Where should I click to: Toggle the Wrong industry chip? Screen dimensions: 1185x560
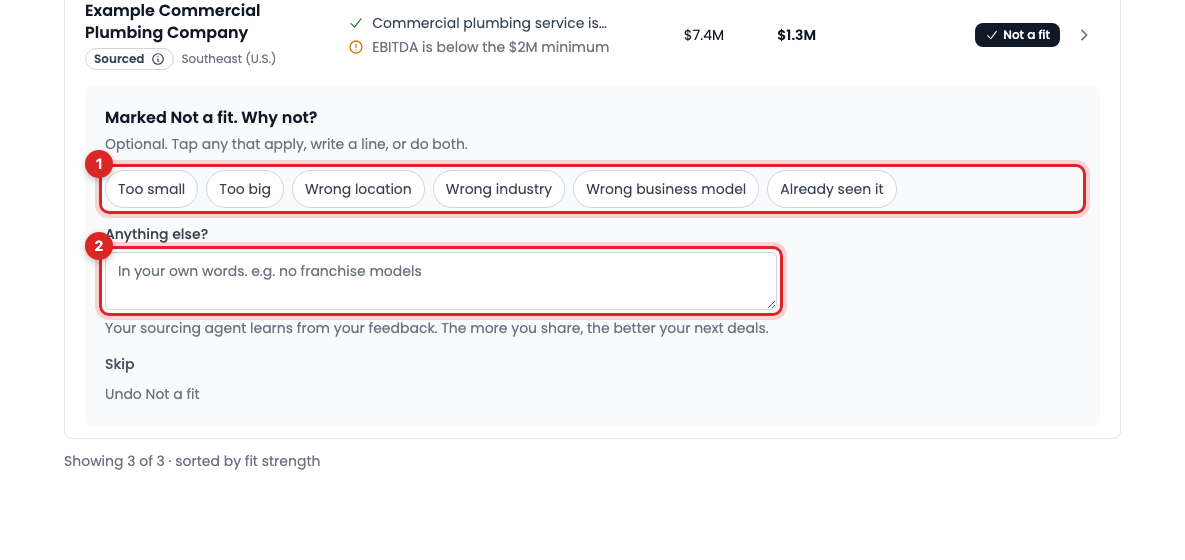click(x=499, y=189)
